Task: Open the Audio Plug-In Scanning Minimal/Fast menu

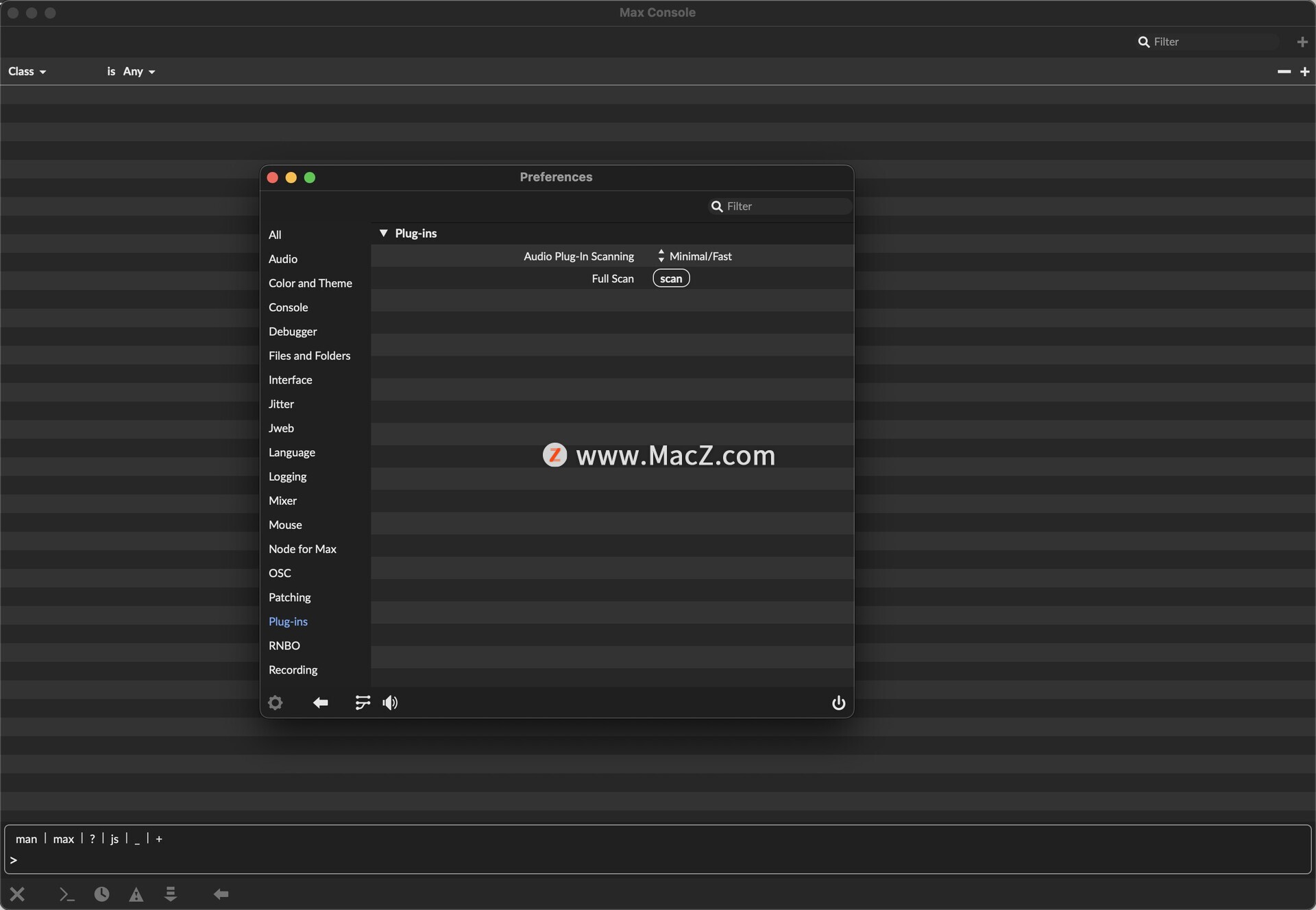Action: pyautogui.click(x=694, y=256)
